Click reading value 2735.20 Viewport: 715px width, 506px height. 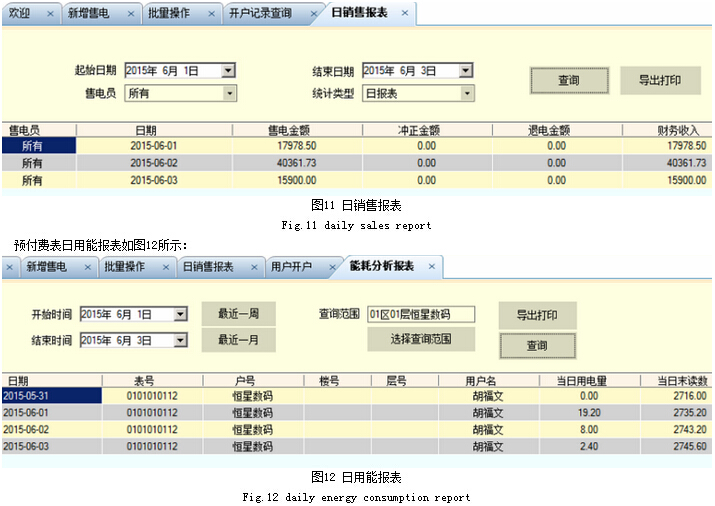tap(690, 413)
